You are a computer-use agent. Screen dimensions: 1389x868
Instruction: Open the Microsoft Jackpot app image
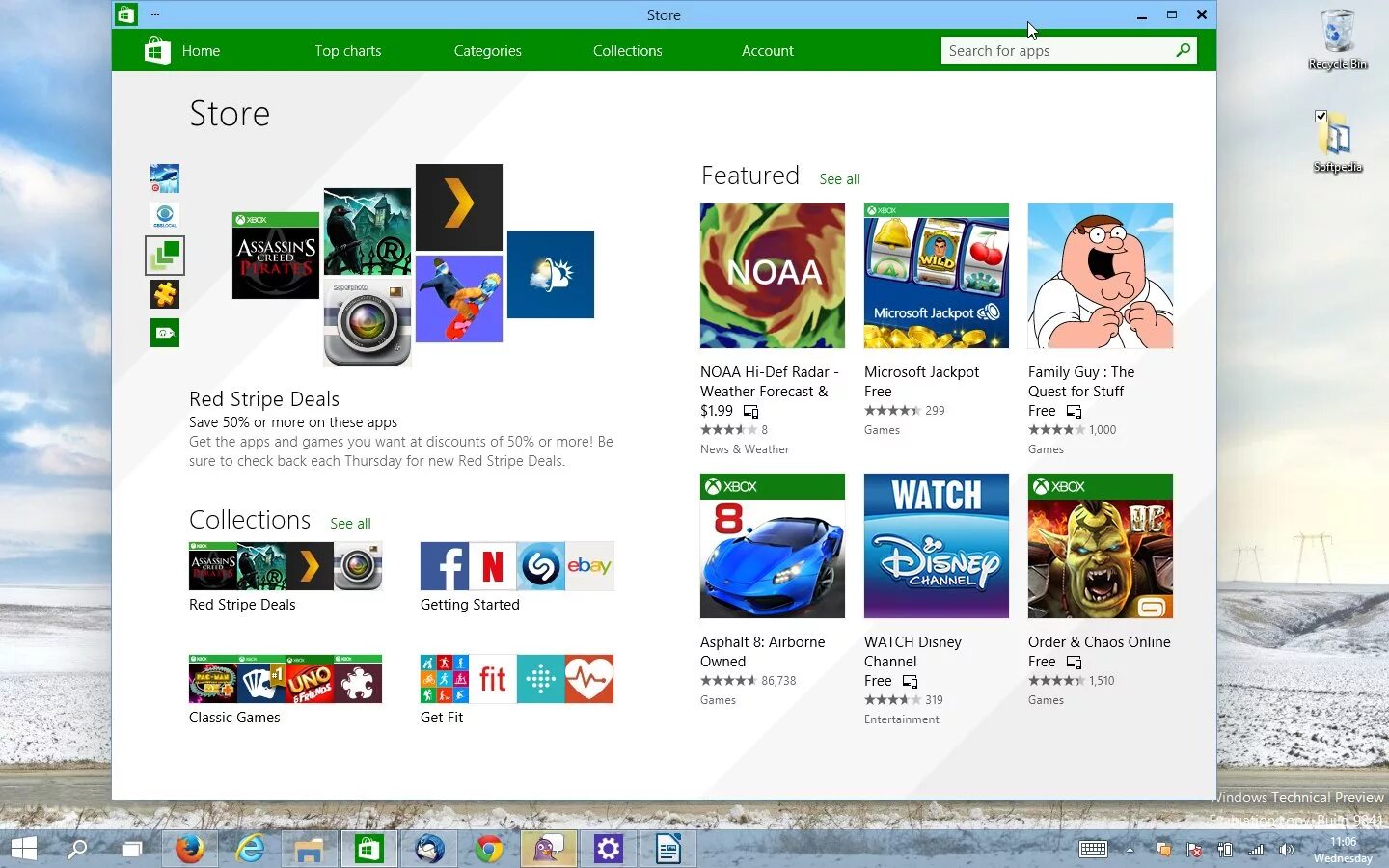(937, 276)
